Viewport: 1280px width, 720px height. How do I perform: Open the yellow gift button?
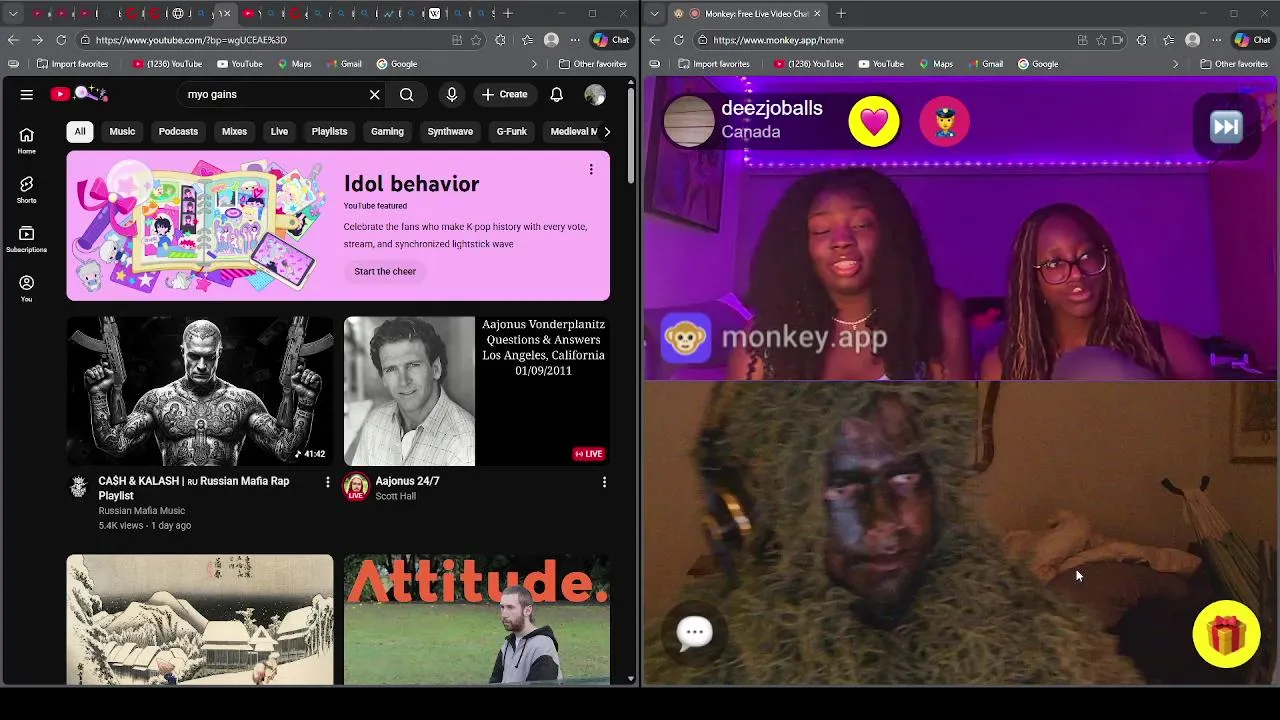click(x=1226, y=634)
